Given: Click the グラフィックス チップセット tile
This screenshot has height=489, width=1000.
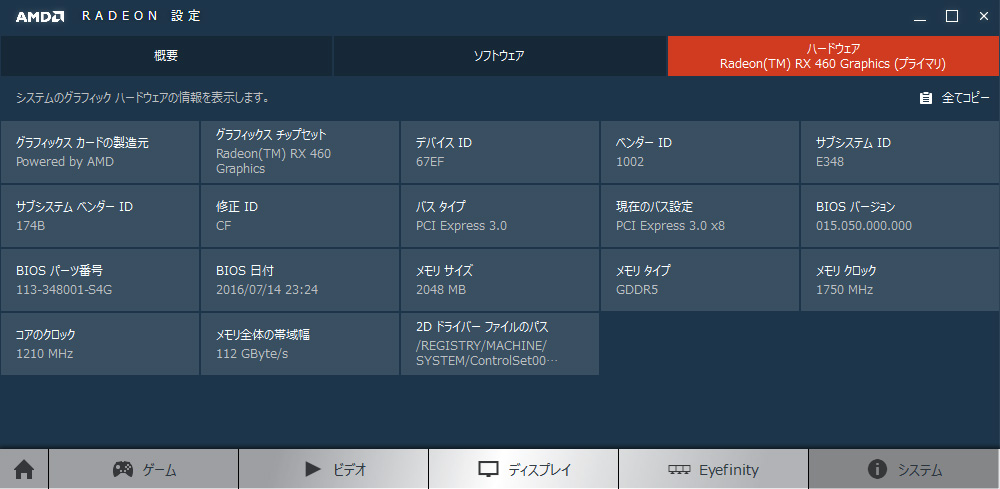Looking at the screenshot, I should click(x=300, y=152).
